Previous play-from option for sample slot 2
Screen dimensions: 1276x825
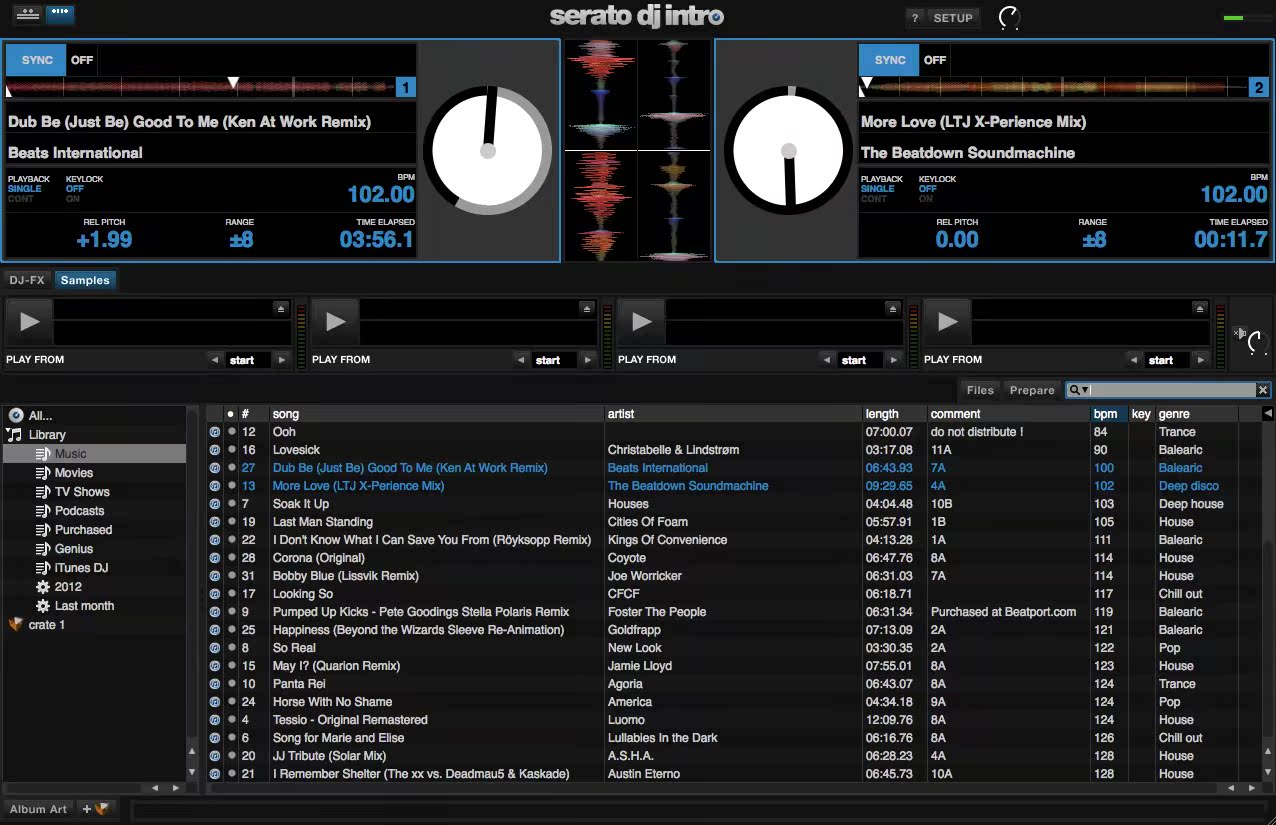[520, 360]
